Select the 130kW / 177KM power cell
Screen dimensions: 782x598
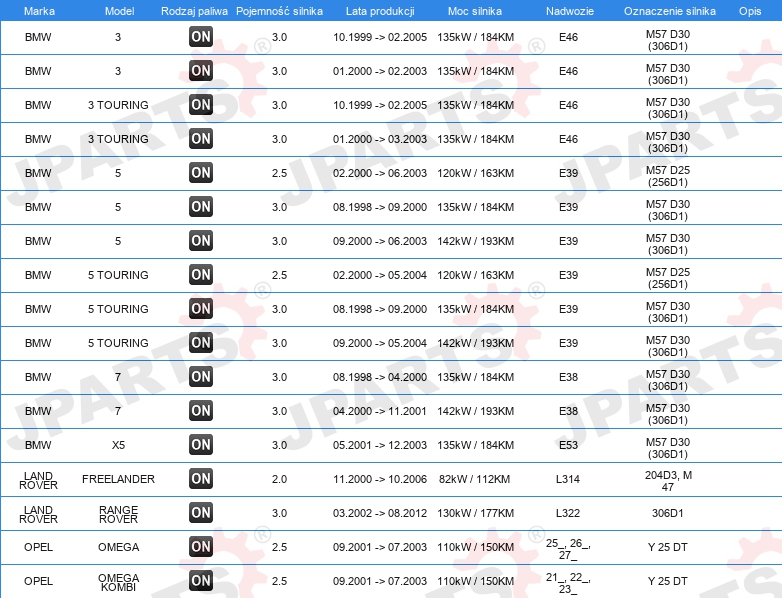475,513
